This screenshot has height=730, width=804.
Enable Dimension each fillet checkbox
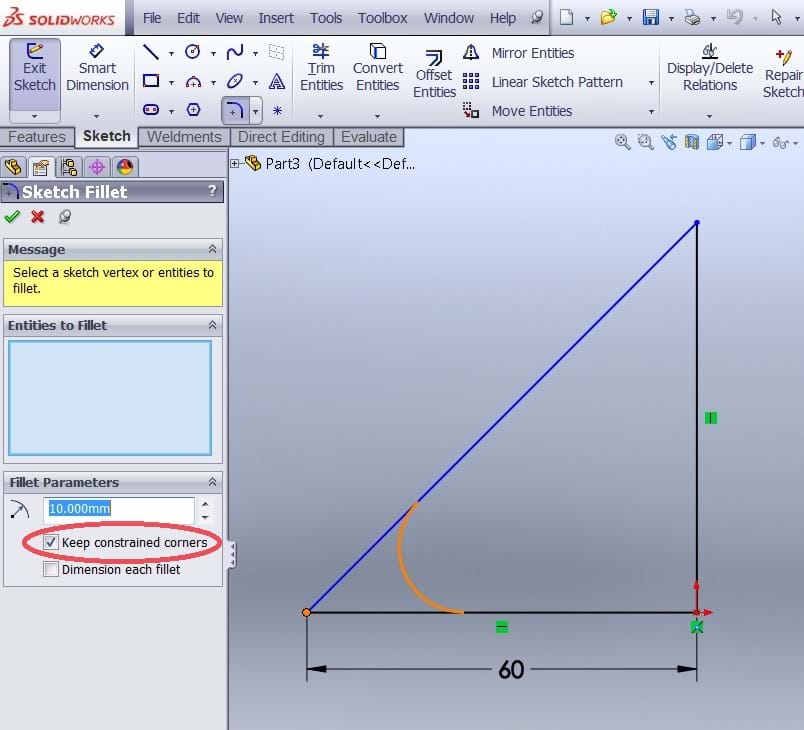point(52,570)
